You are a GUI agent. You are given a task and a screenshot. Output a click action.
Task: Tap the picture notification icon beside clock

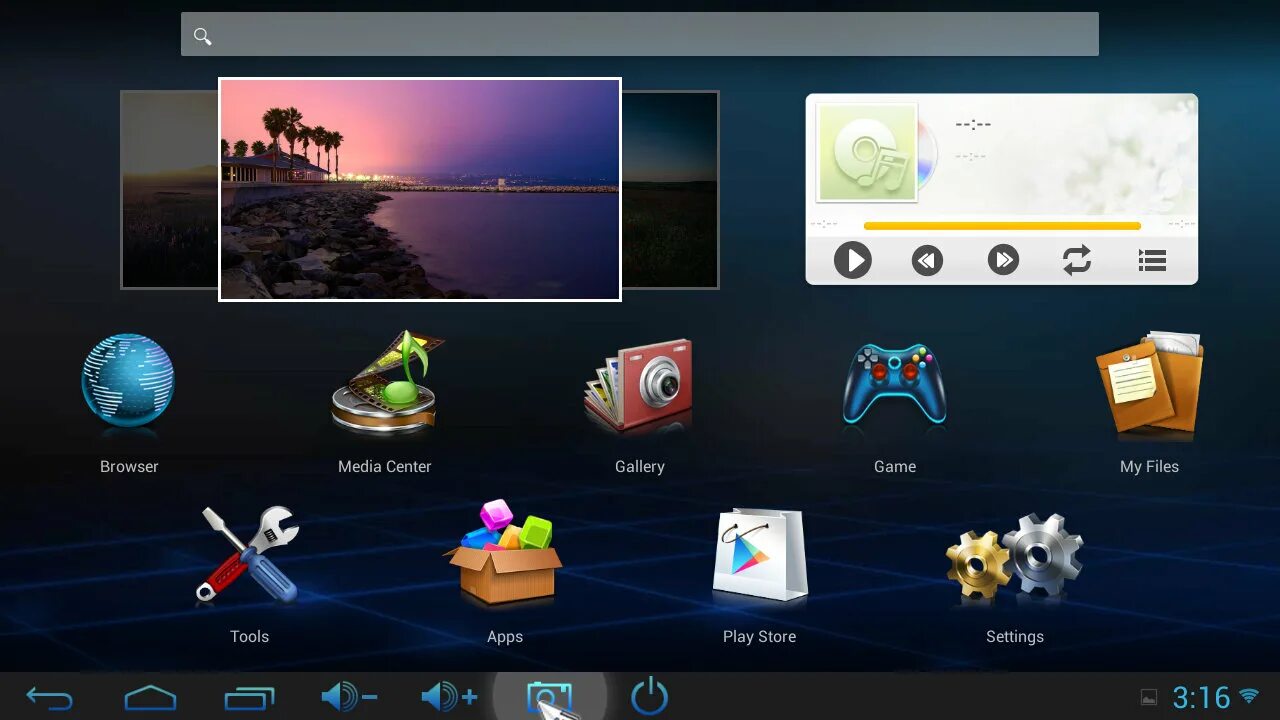(x=1149, y=697)
